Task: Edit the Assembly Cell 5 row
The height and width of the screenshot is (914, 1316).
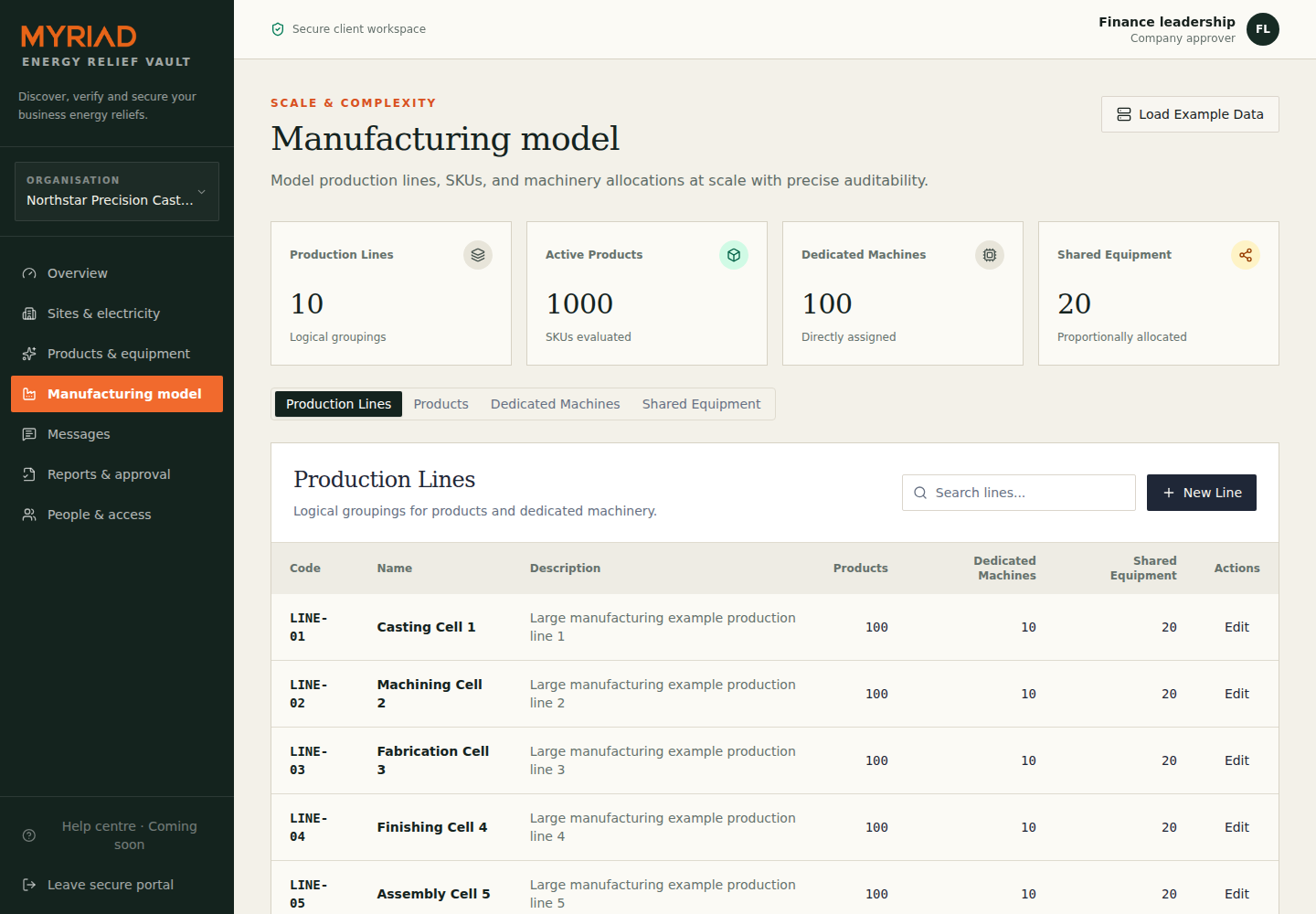Action: (1236, 894)
